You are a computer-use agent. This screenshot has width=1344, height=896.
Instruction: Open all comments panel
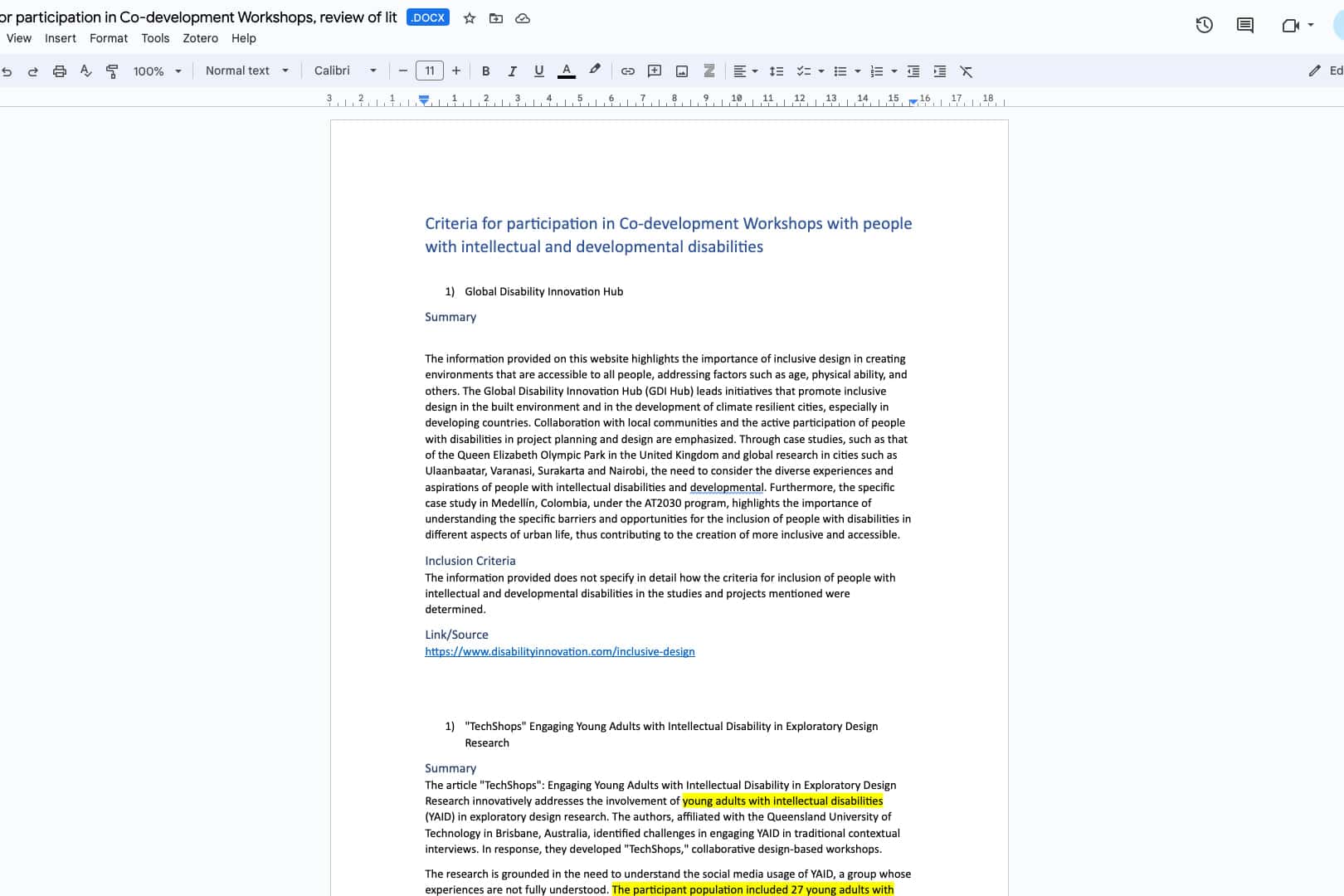click(1244, 25)
